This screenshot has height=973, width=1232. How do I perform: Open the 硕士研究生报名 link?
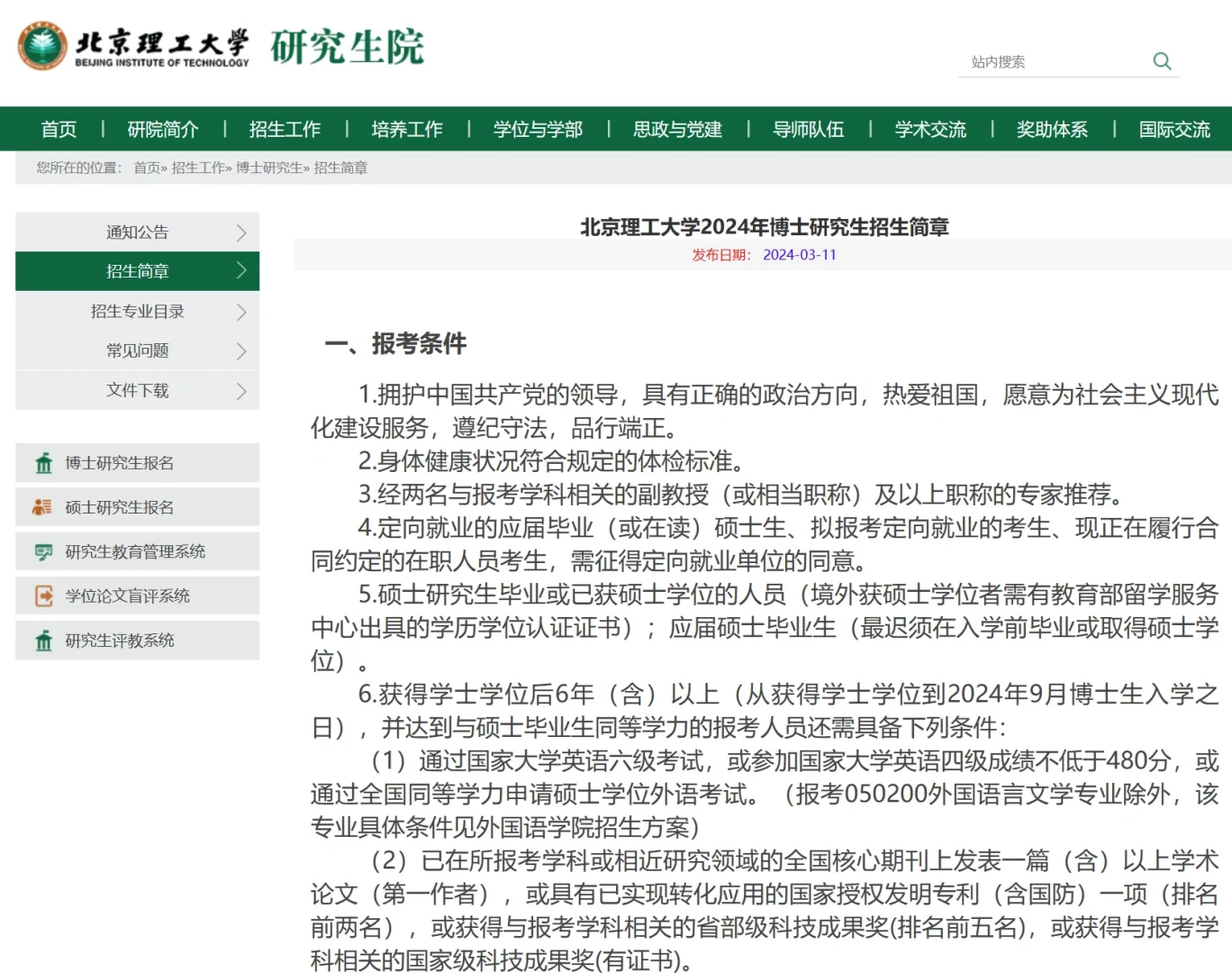click(137, 507)
